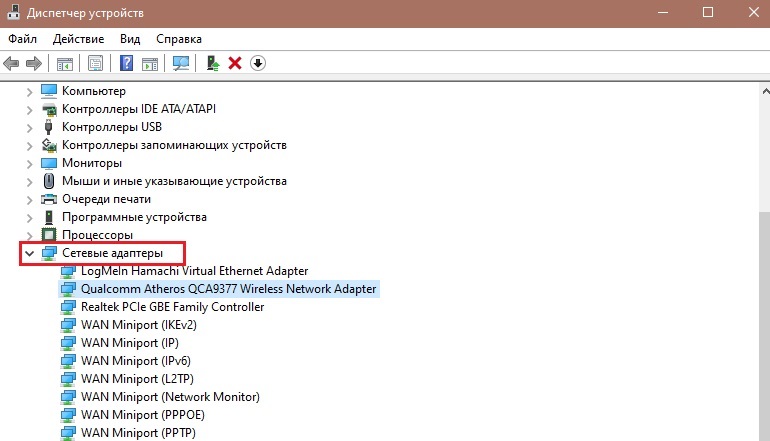Click the down-arrow Disable device icon
Image resolution: width=770 pixels, height=441 pixels.
click(257, 63)
